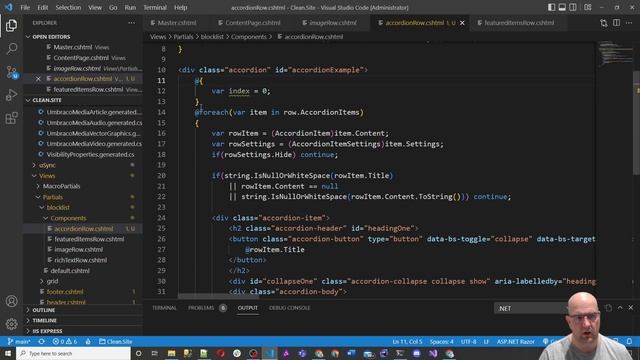Image resolution: width=640 pixels, height=360 pixels.
Task: Open Task View on taskbar
Action: (155, 353)
